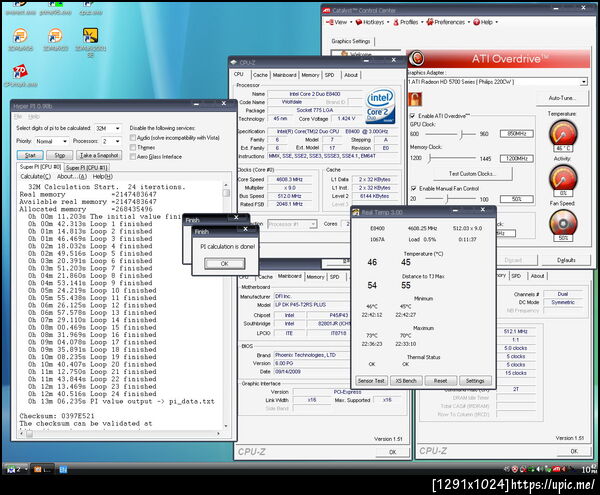Screen dimensions: 600x495
Task: Enable the Audio service checkbox
Action: coord(135,136)
